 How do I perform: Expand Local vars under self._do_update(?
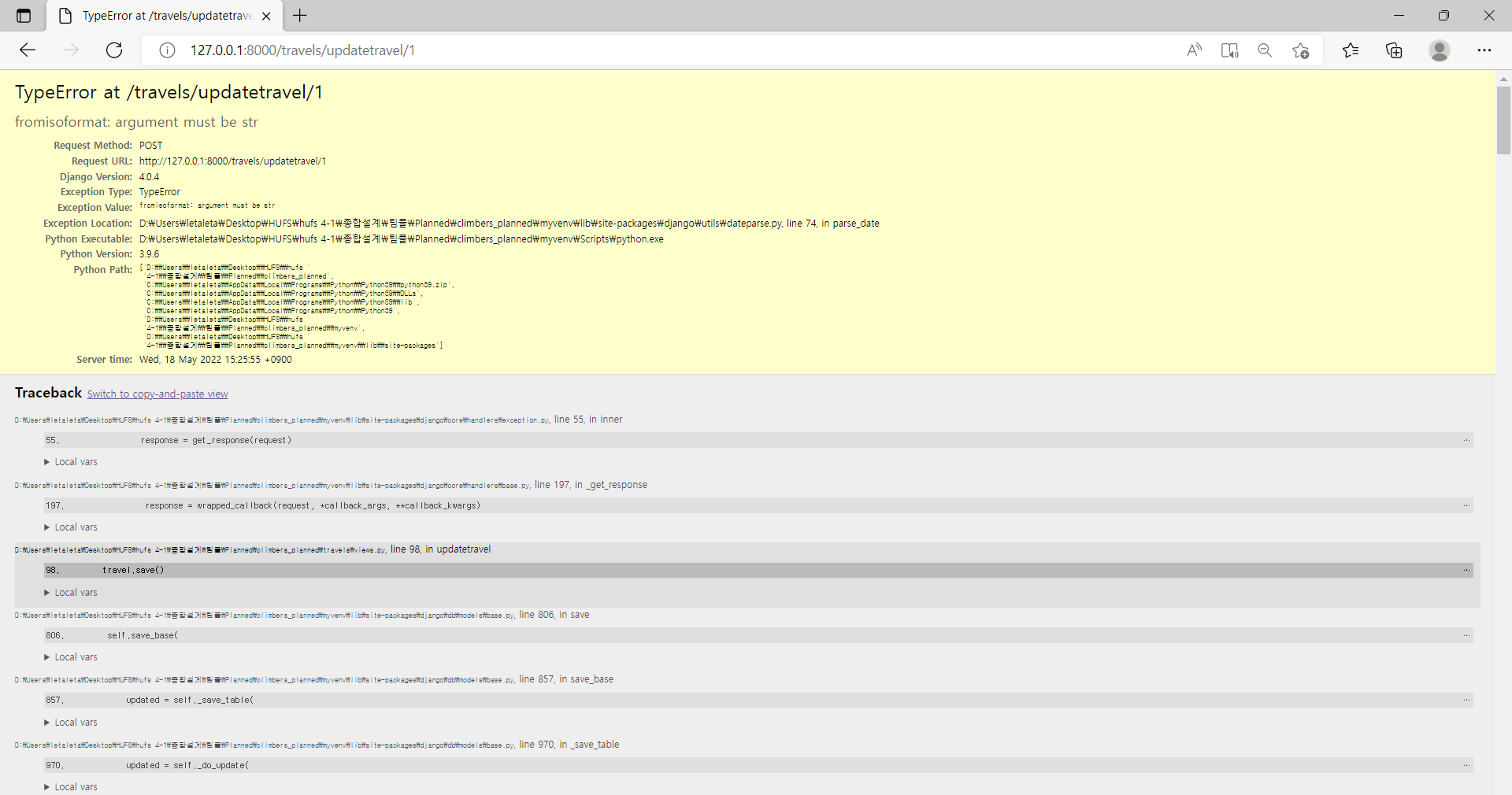pyautogui.click(x=71, y=787)
